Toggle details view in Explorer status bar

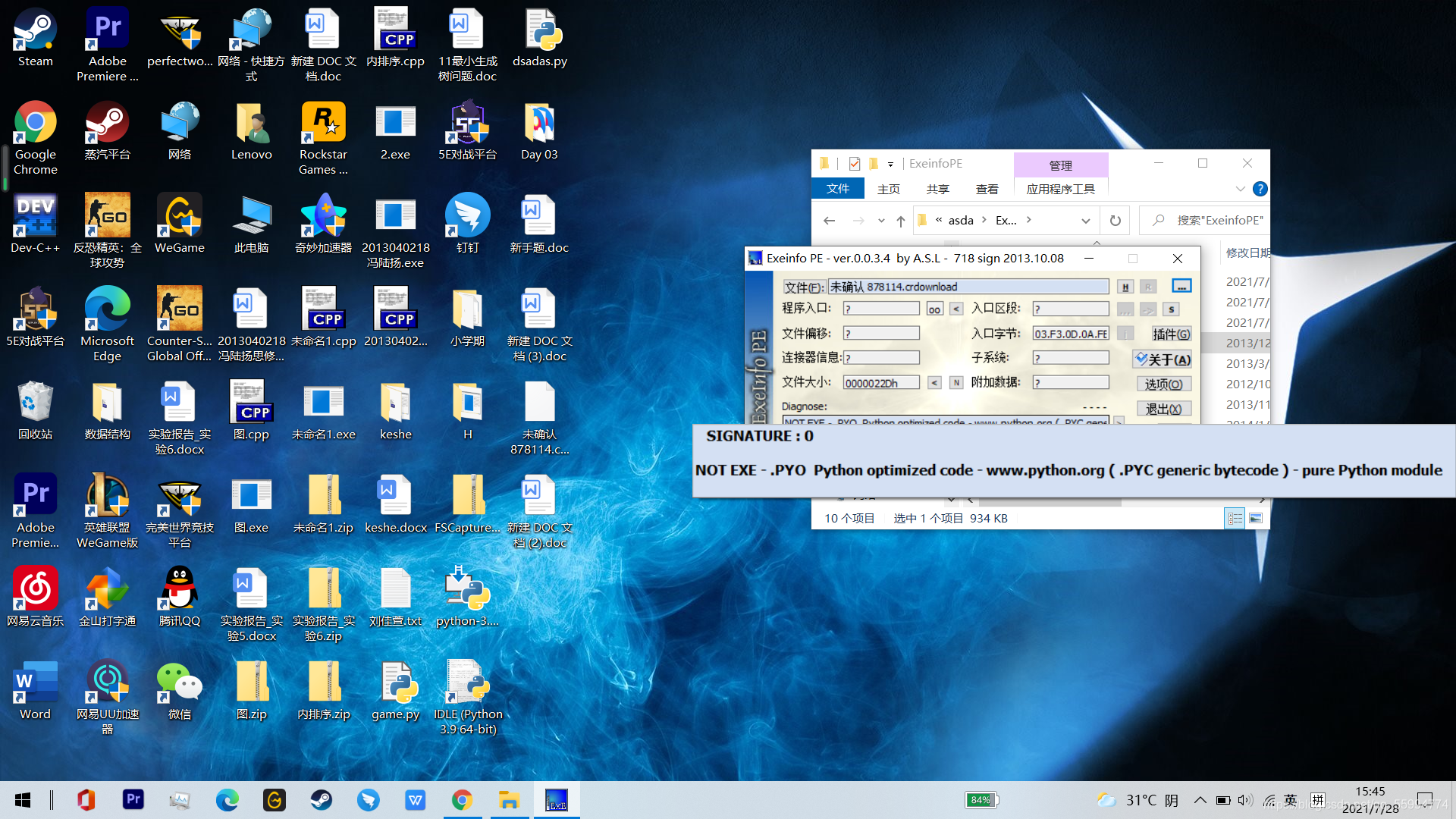click(x=1235, y=519)
